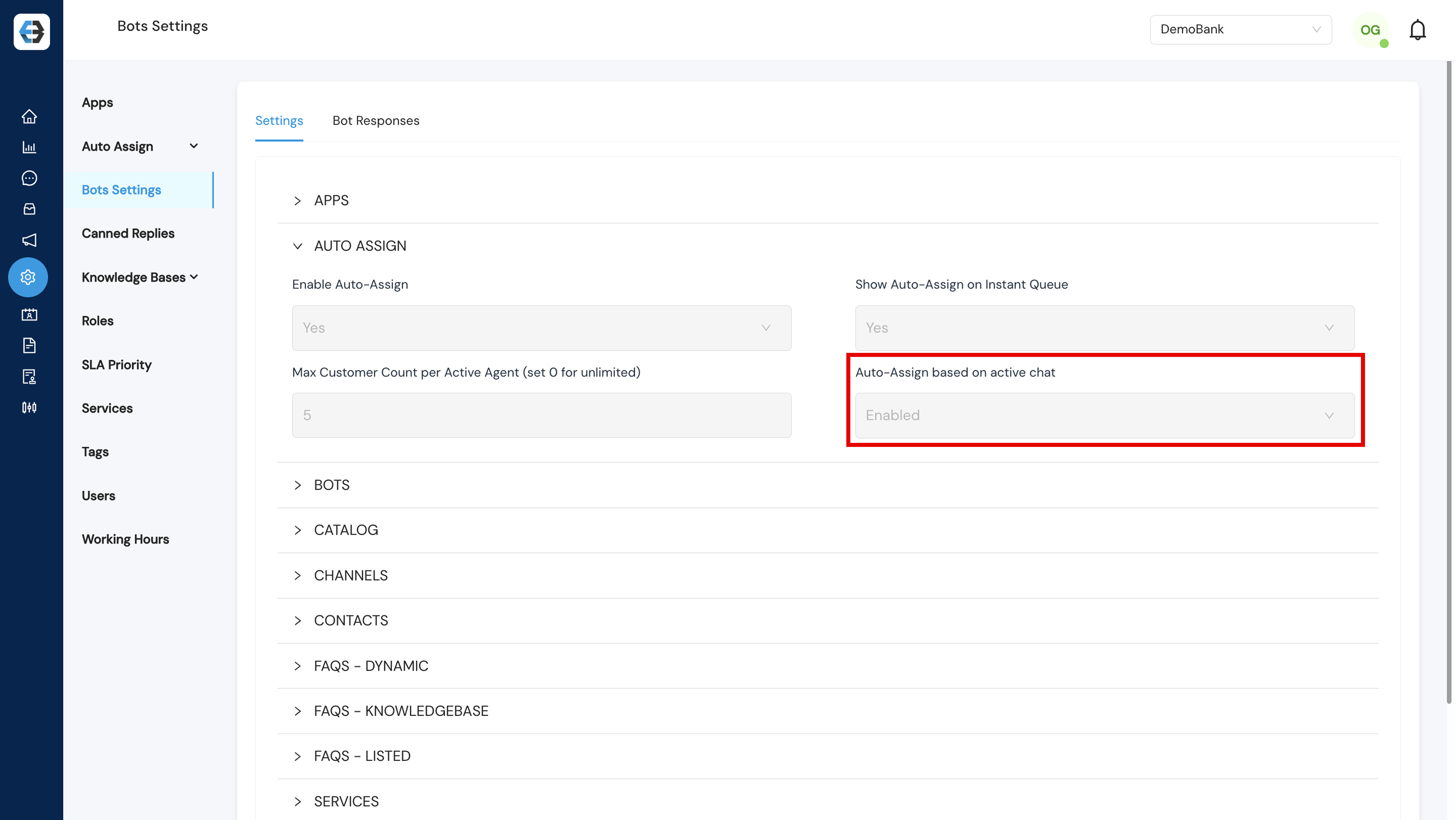This screenshot has width=1456, height=820.
Task: Open the document file icon
Action: click(29, 345)
